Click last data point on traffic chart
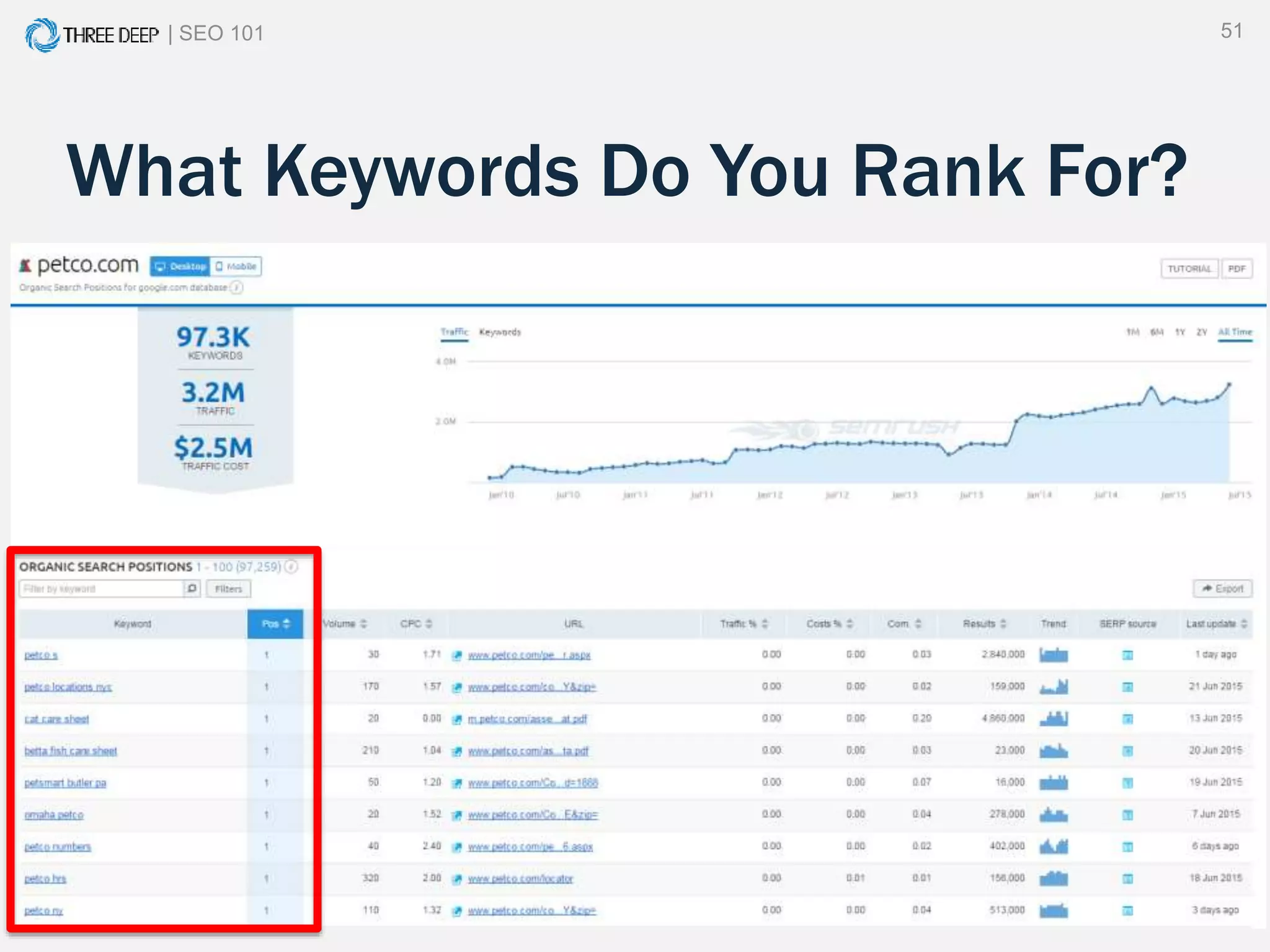This screenshot has height=952, width=1270. [1229, 385]
